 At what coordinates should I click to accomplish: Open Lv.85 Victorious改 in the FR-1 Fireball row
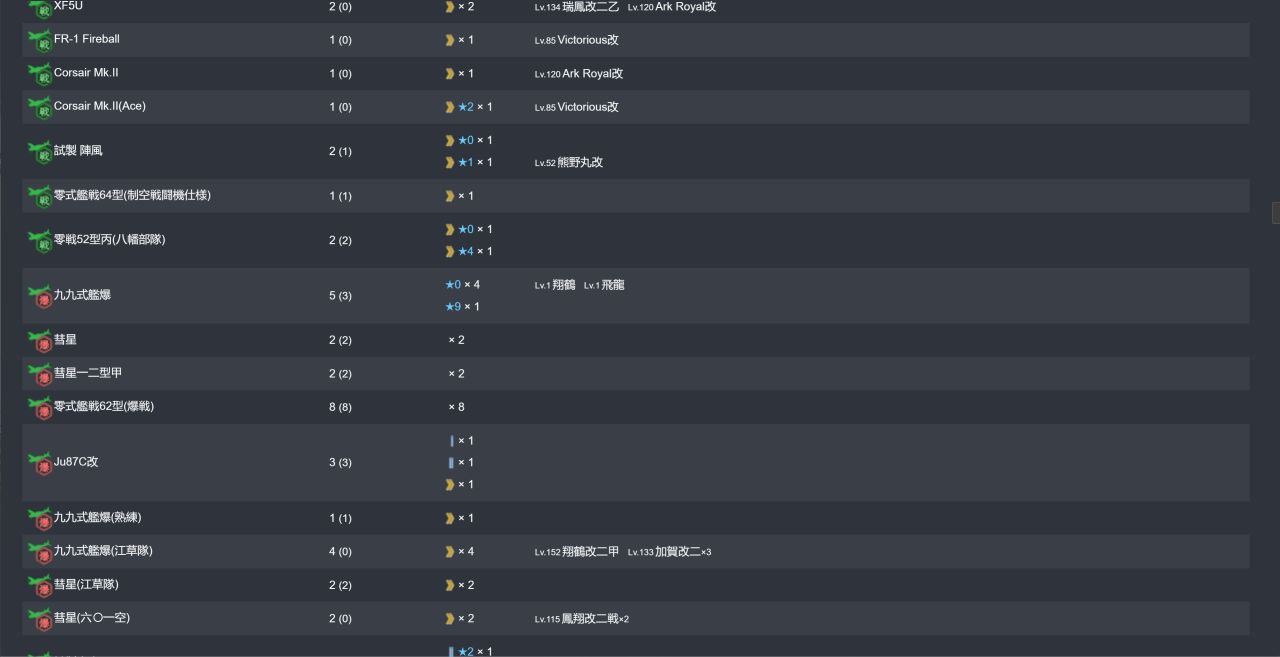[577, 40]
